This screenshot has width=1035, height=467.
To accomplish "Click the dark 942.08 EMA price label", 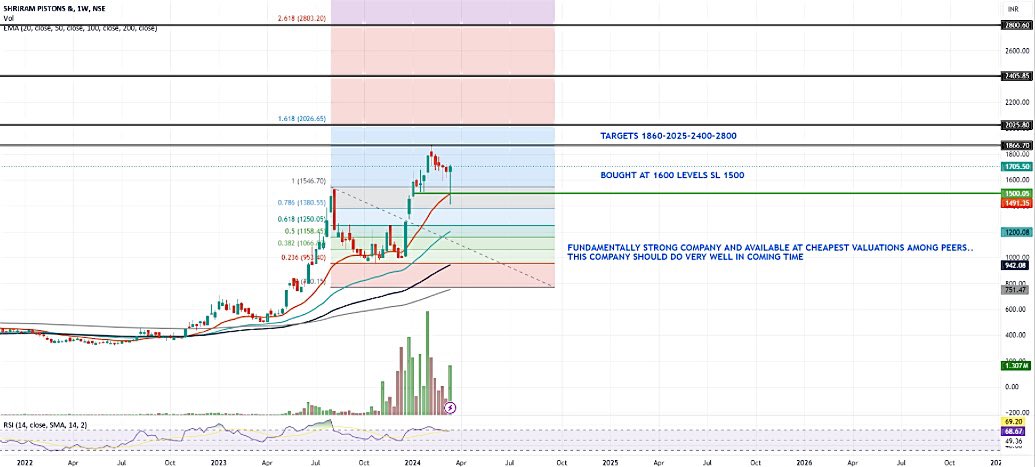I will click(x=1016, y=266).
